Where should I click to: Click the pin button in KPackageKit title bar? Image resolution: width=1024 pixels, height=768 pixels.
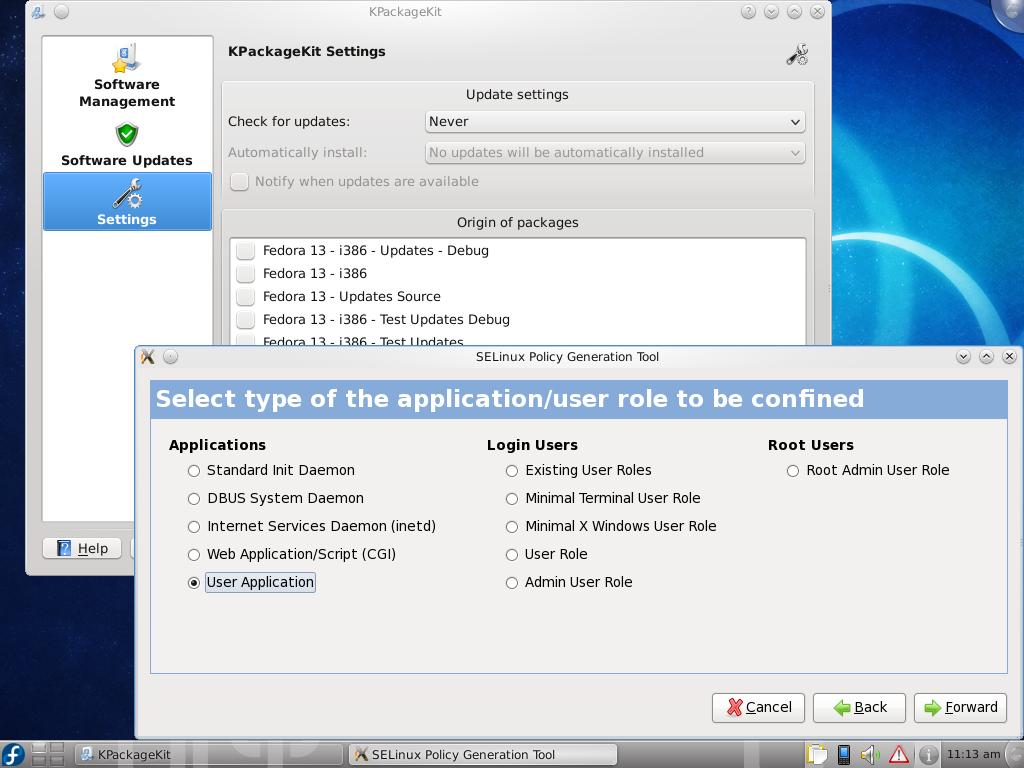[x=61, y=12]
